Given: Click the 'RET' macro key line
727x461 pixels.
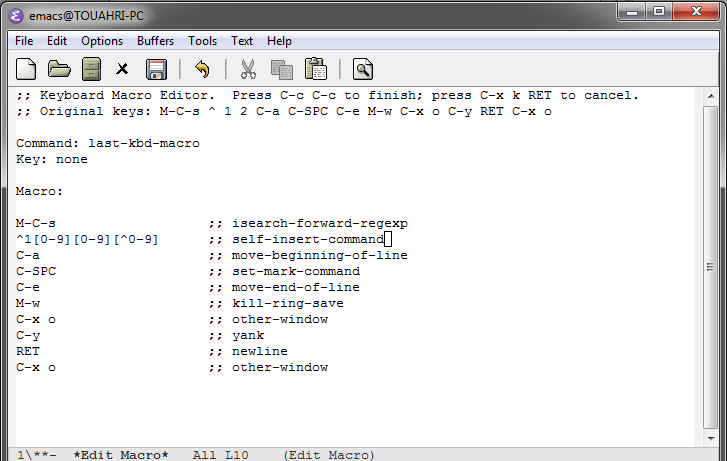Looking at the screenshot, I should [x=28, y=352].
